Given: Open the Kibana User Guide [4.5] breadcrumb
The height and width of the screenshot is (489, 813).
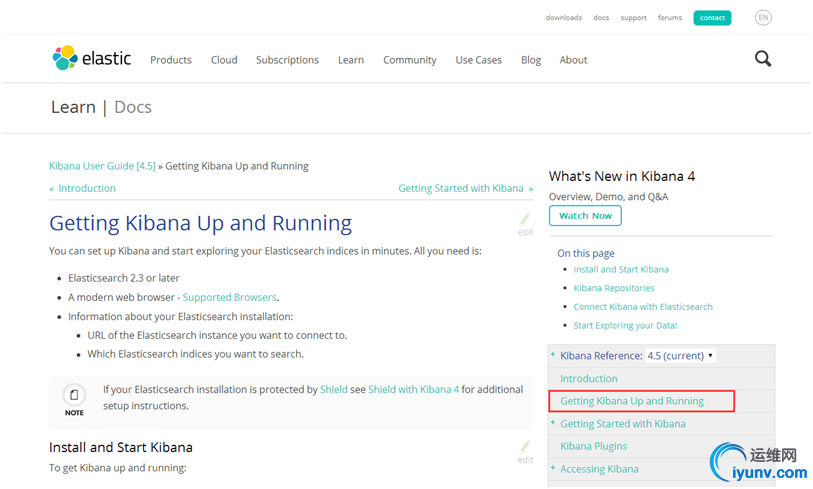Looking at the screenshot, I should (x=102, y=166).
